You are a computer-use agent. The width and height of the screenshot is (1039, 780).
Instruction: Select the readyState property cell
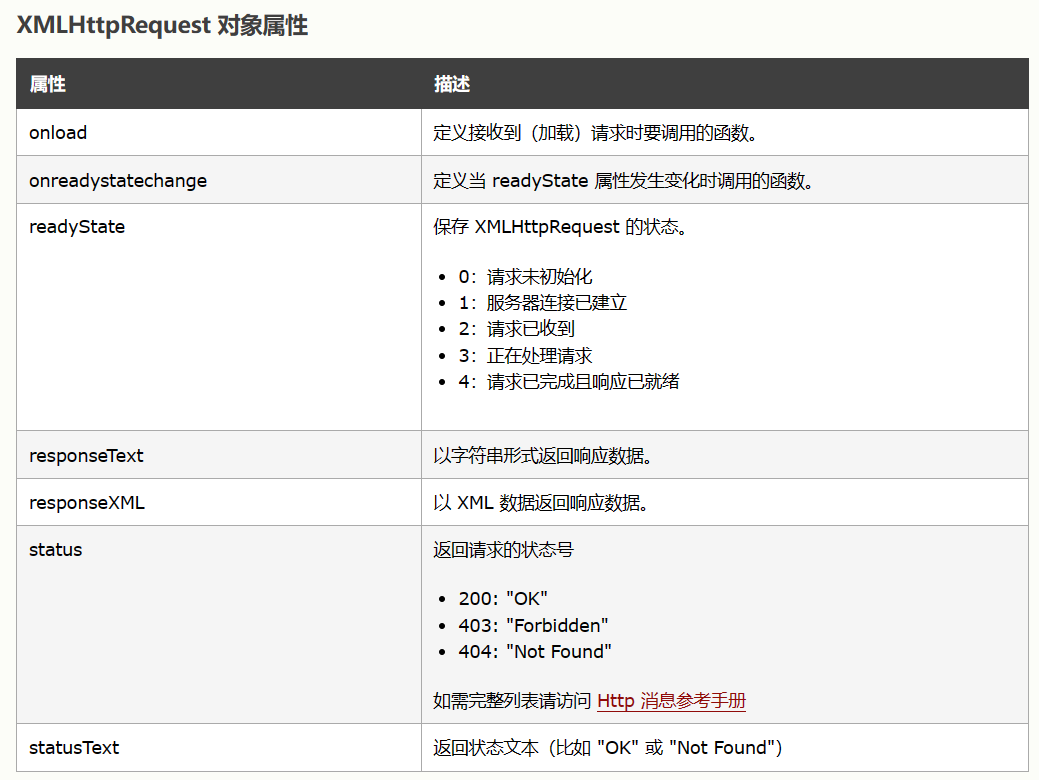pyautogui.click(x=219, y=317)
